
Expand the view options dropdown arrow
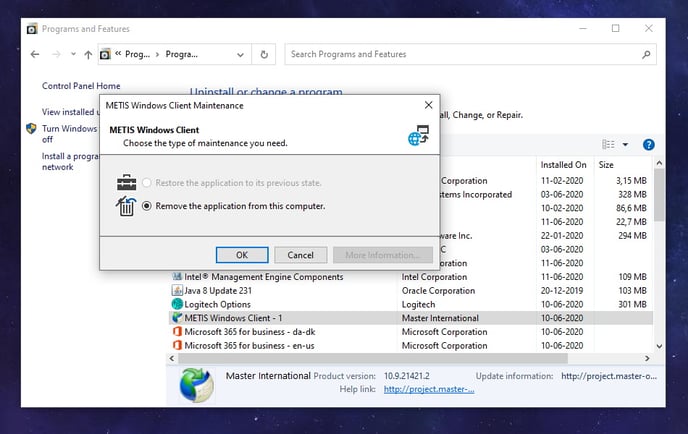click(625, 144)
